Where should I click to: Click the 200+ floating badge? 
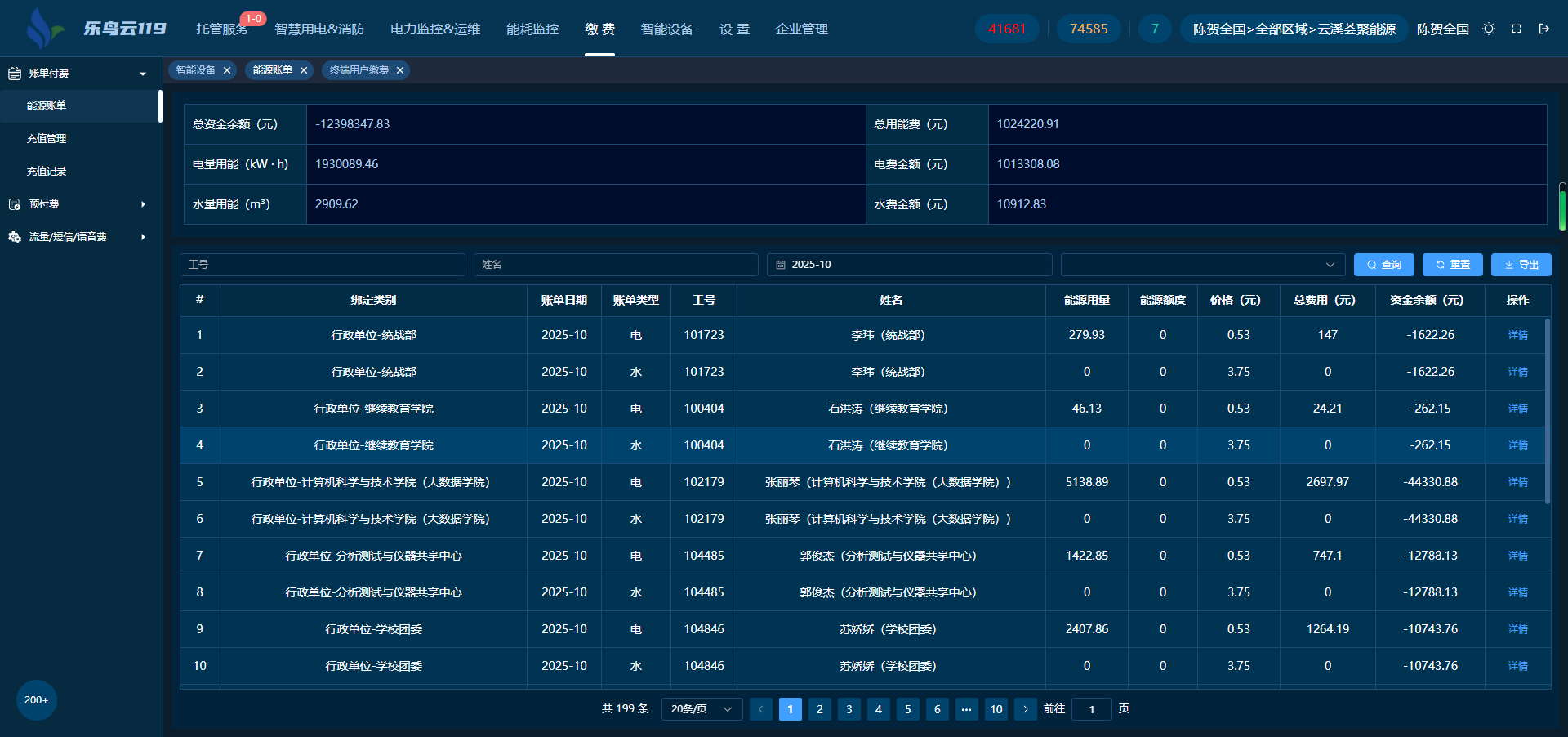click(36, 700)
